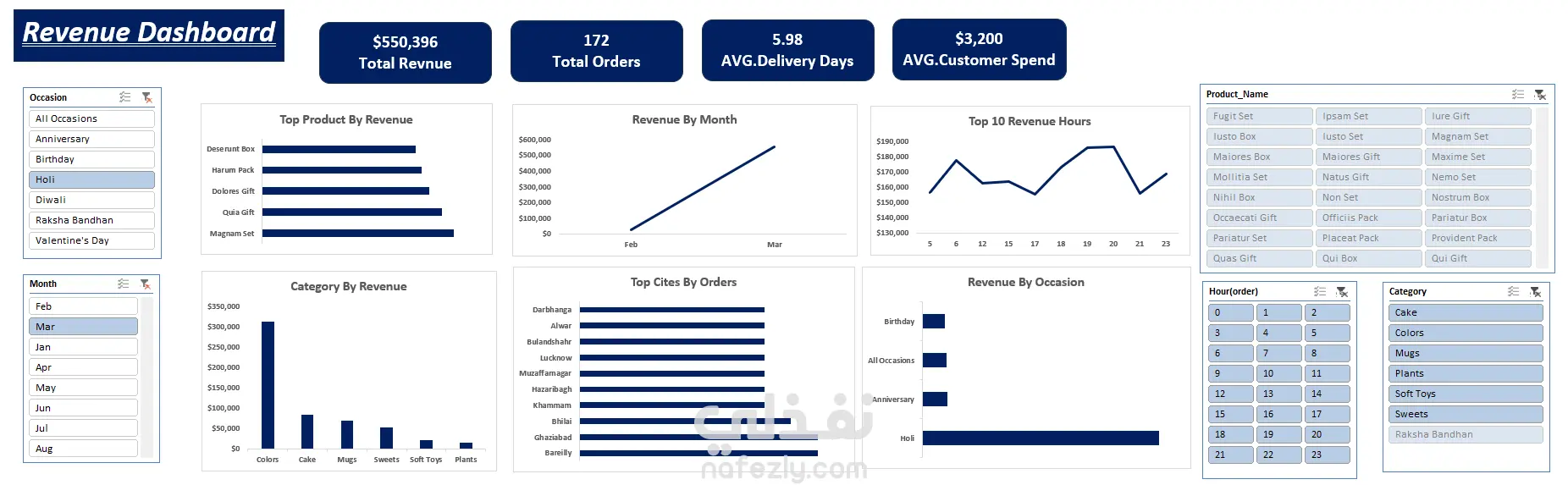Select All Occasions in Occasion slicer
This screenshot has width=1568, height=485.
click(x=91, y=118)
